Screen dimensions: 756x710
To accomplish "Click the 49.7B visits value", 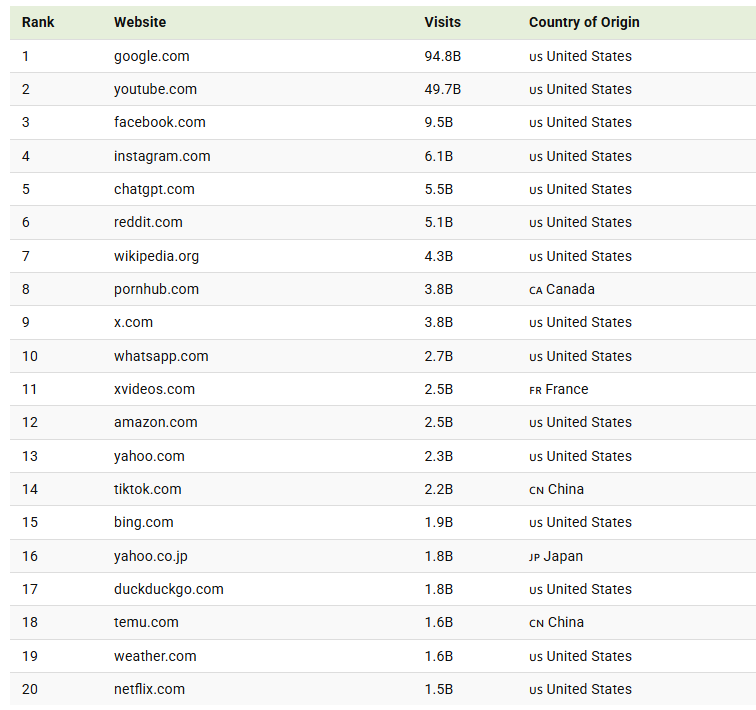I will pos(443,89).
